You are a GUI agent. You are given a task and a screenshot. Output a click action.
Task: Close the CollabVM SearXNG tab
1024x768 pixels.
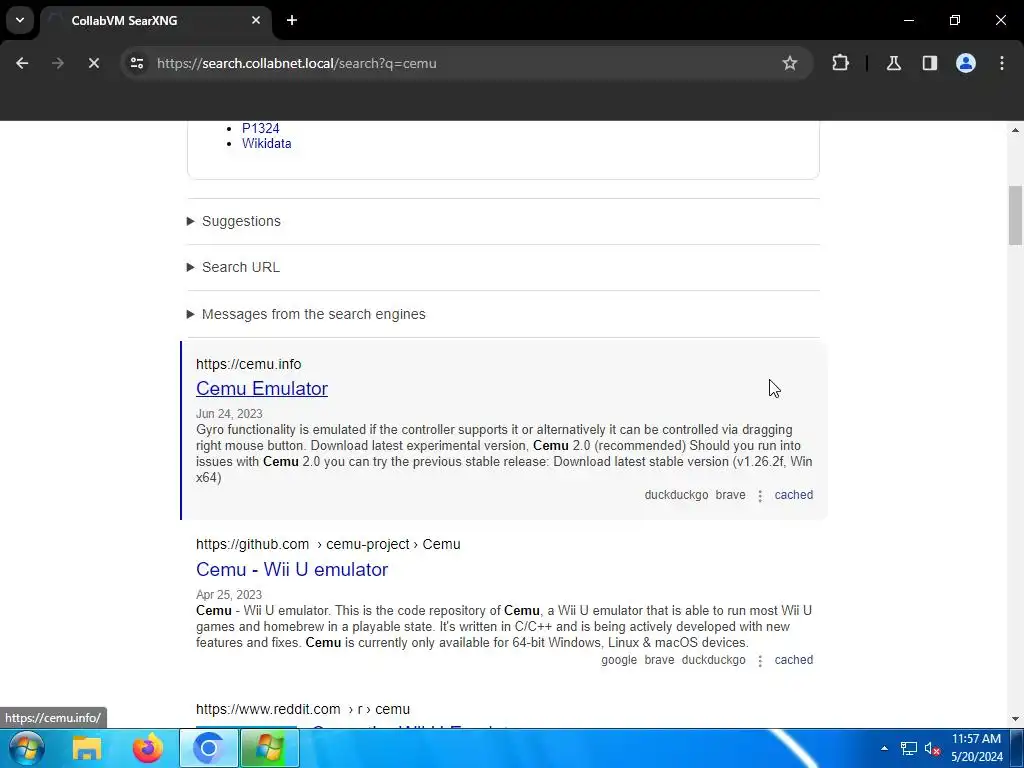[256, 20]
